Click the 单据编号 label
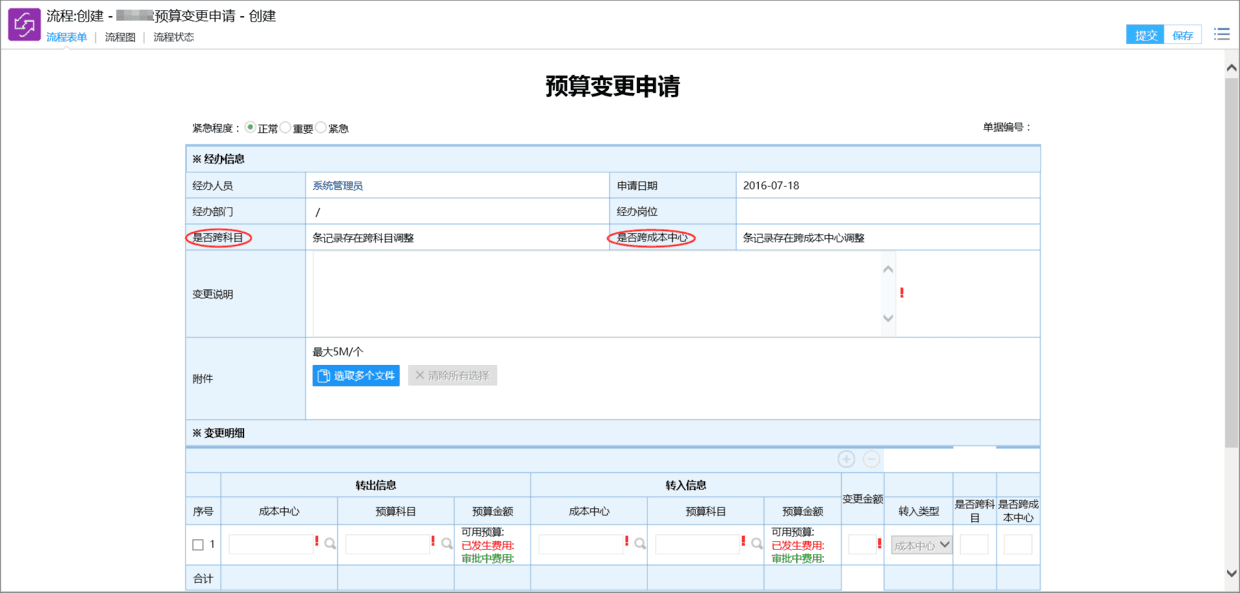The image size is (1240, 593). click(x=1007, y=127)
